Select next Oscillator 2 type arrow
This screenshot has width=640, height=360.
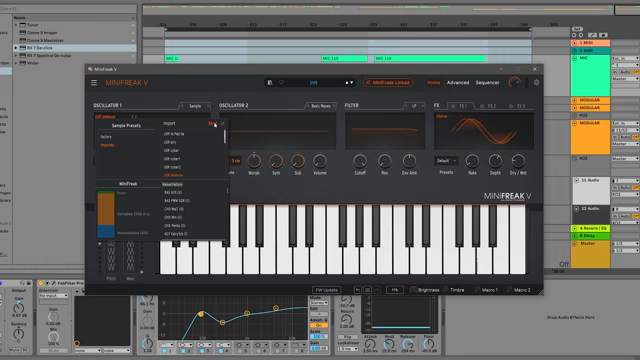tap(334, 106)
